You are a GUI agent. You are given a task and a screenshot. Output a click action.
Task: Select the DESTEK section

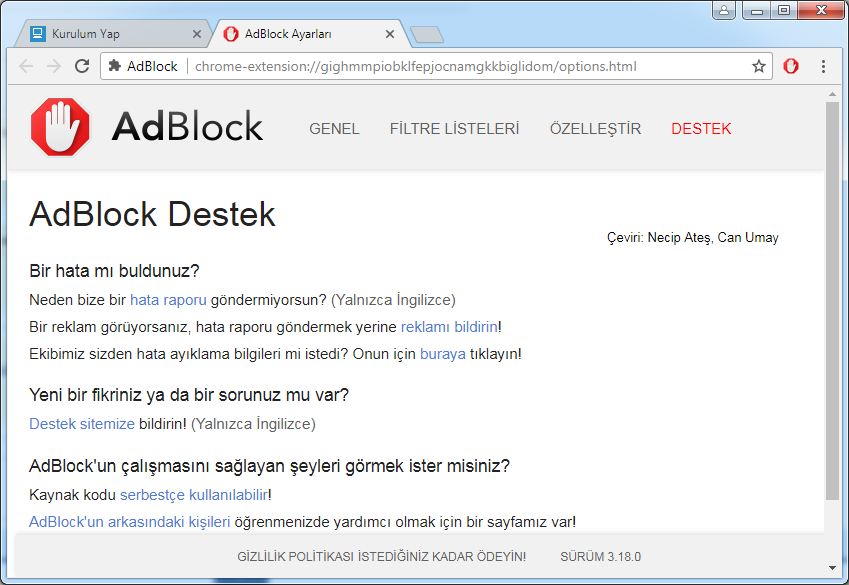pos(701,129)
